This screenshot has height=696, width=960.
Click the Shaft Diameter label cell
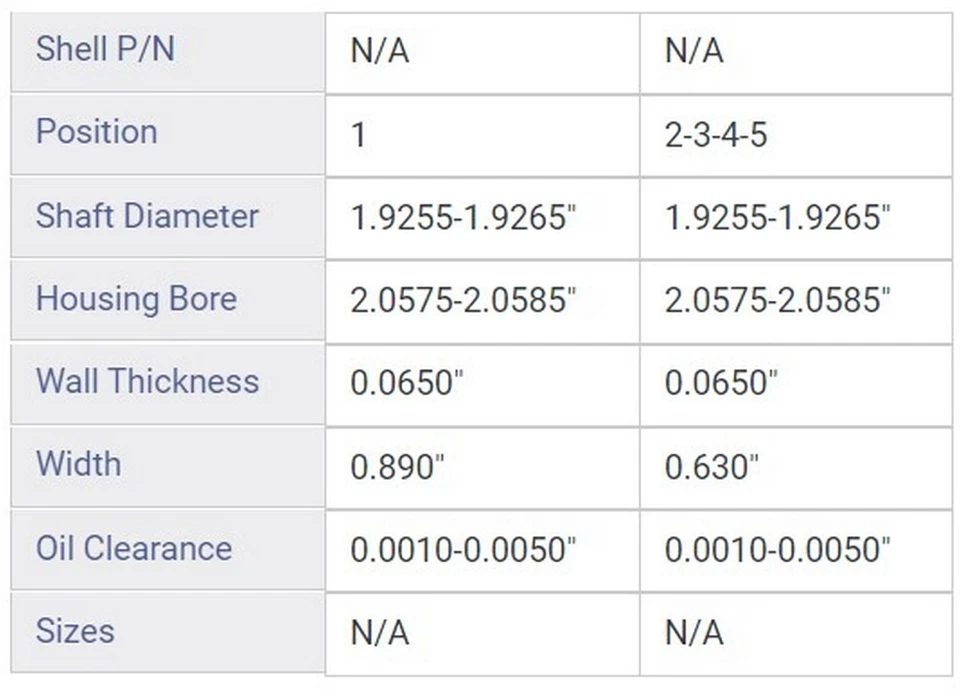point(168,218)
